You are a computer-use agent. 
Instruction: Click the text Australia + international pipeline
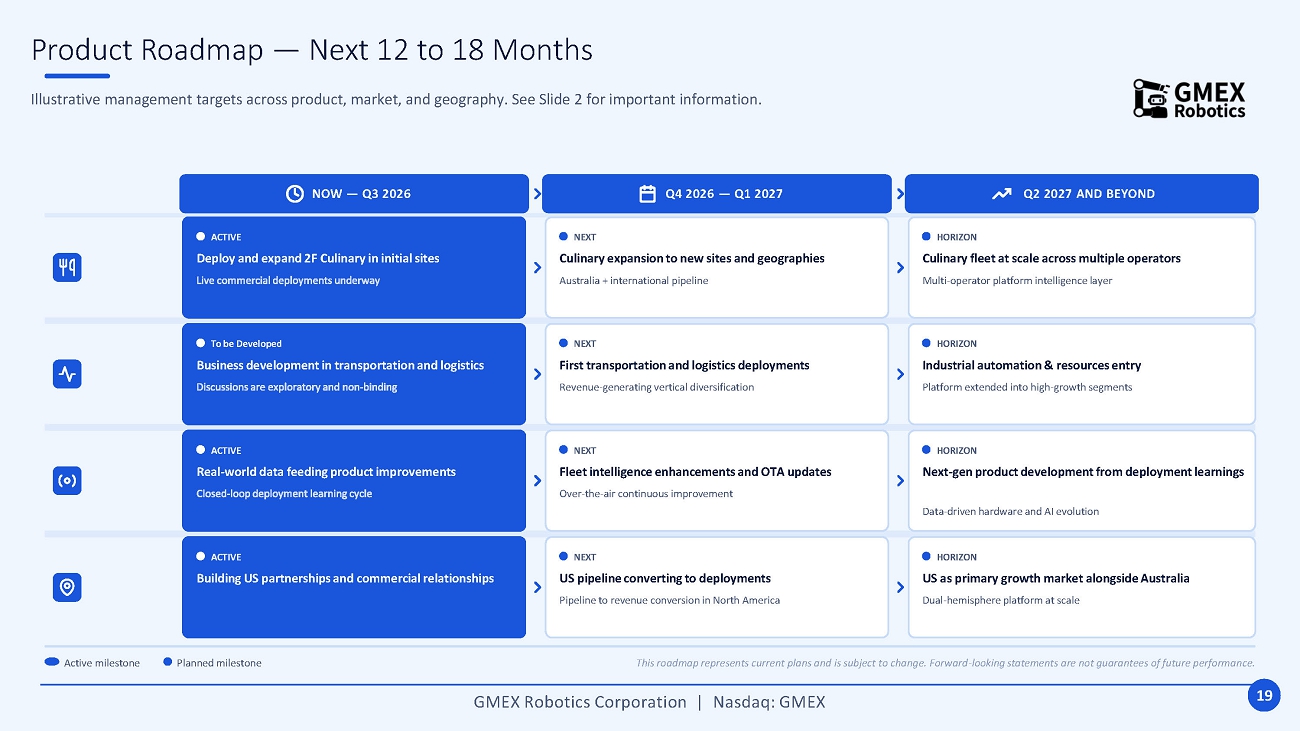pyautogui.click(x=634, y=281)
